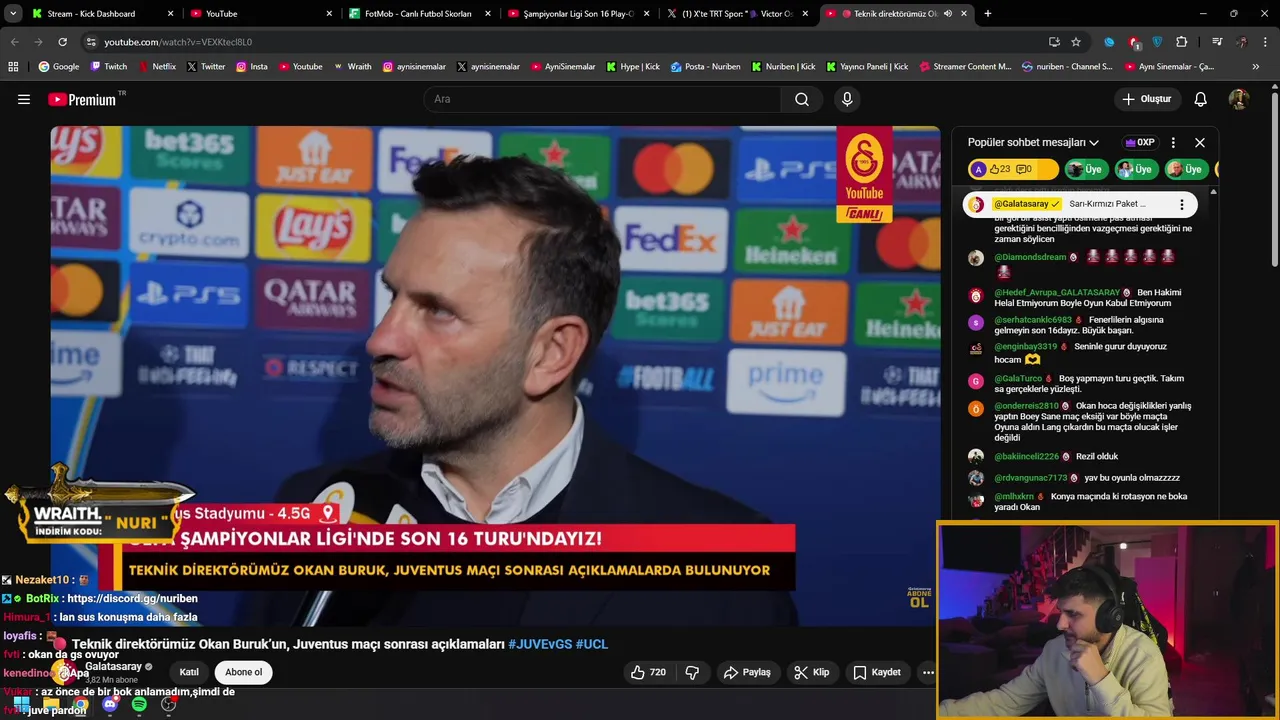Open the Twitch bookmark

pos(109,67)
